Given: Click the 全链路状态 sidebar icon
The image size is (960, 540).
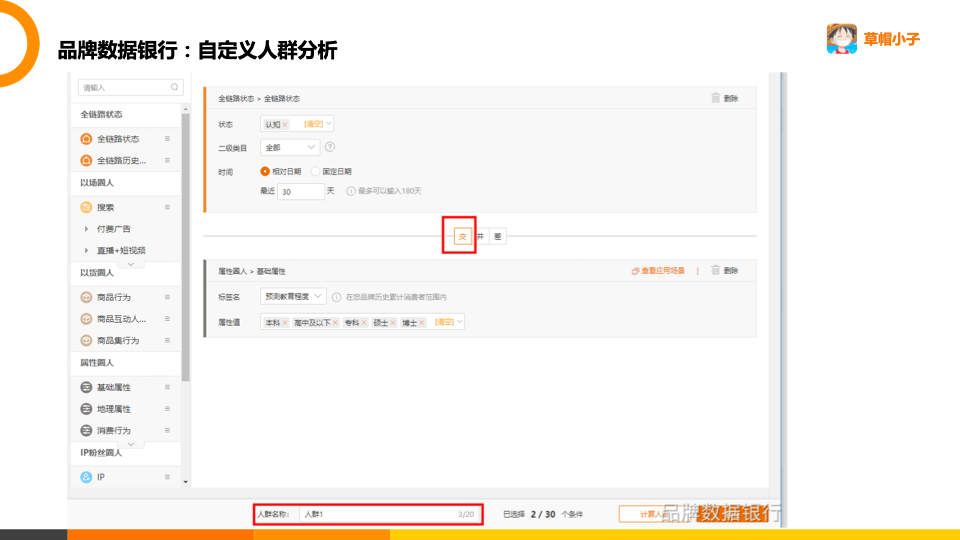Looking at the screenshot, I should [86, 139].
